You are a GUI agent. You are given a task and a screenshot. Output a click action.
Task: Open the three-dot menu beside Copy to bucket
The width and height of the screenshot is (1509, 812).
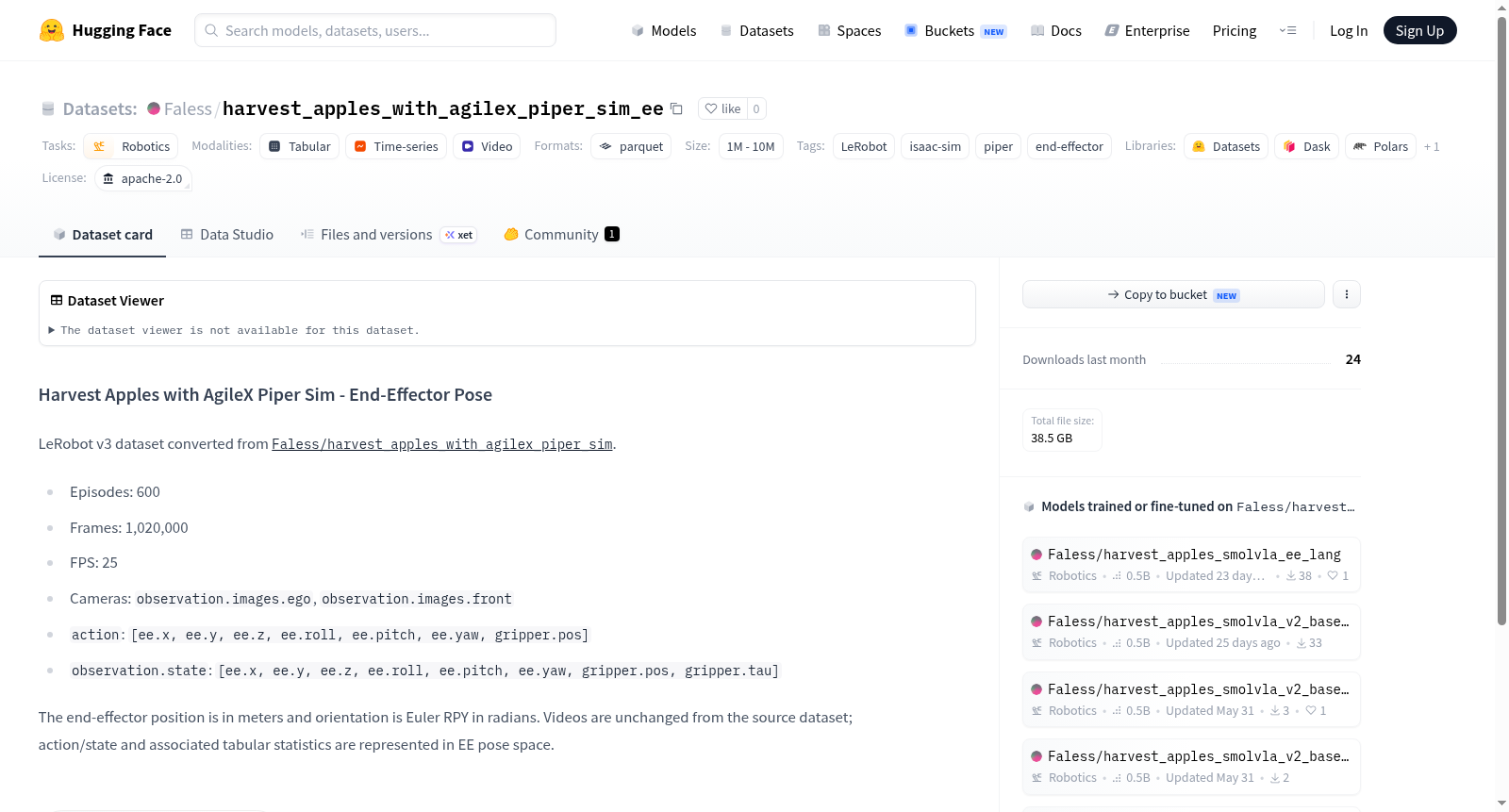tap(1346, 294)
